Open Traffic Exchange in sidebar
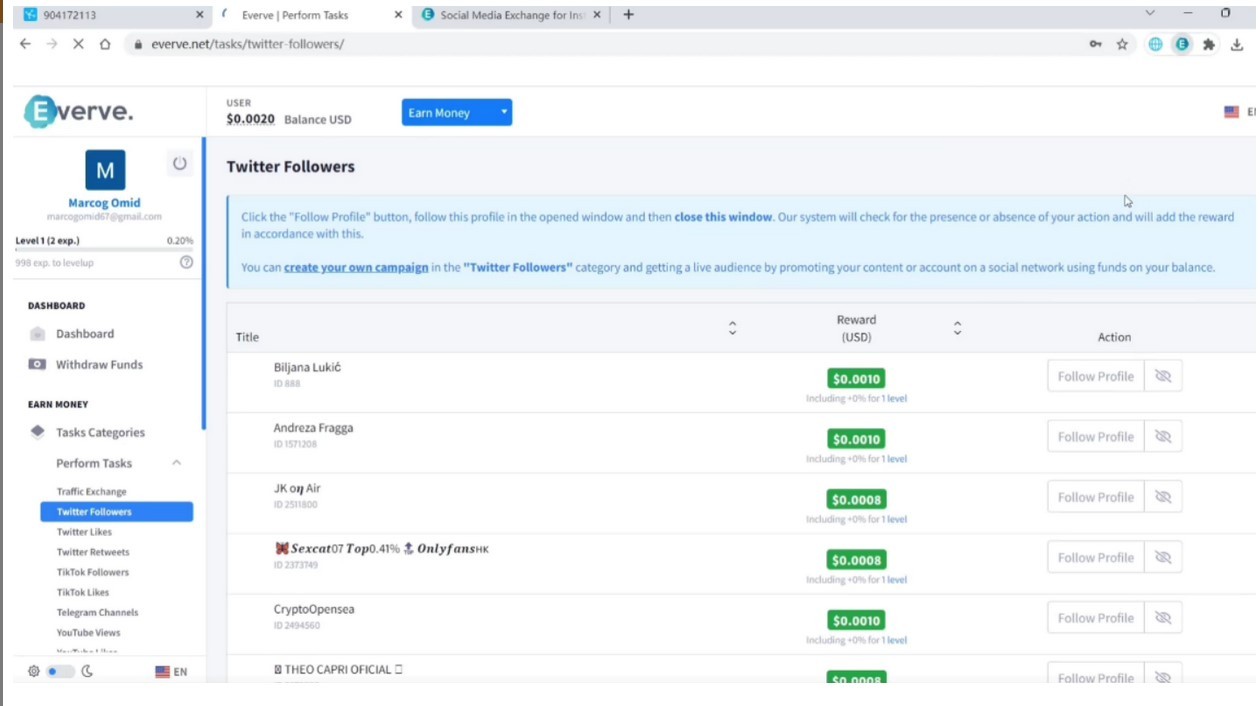Image resolution: width=1259 pixels, height=706 pixels. tap(92, 492)
